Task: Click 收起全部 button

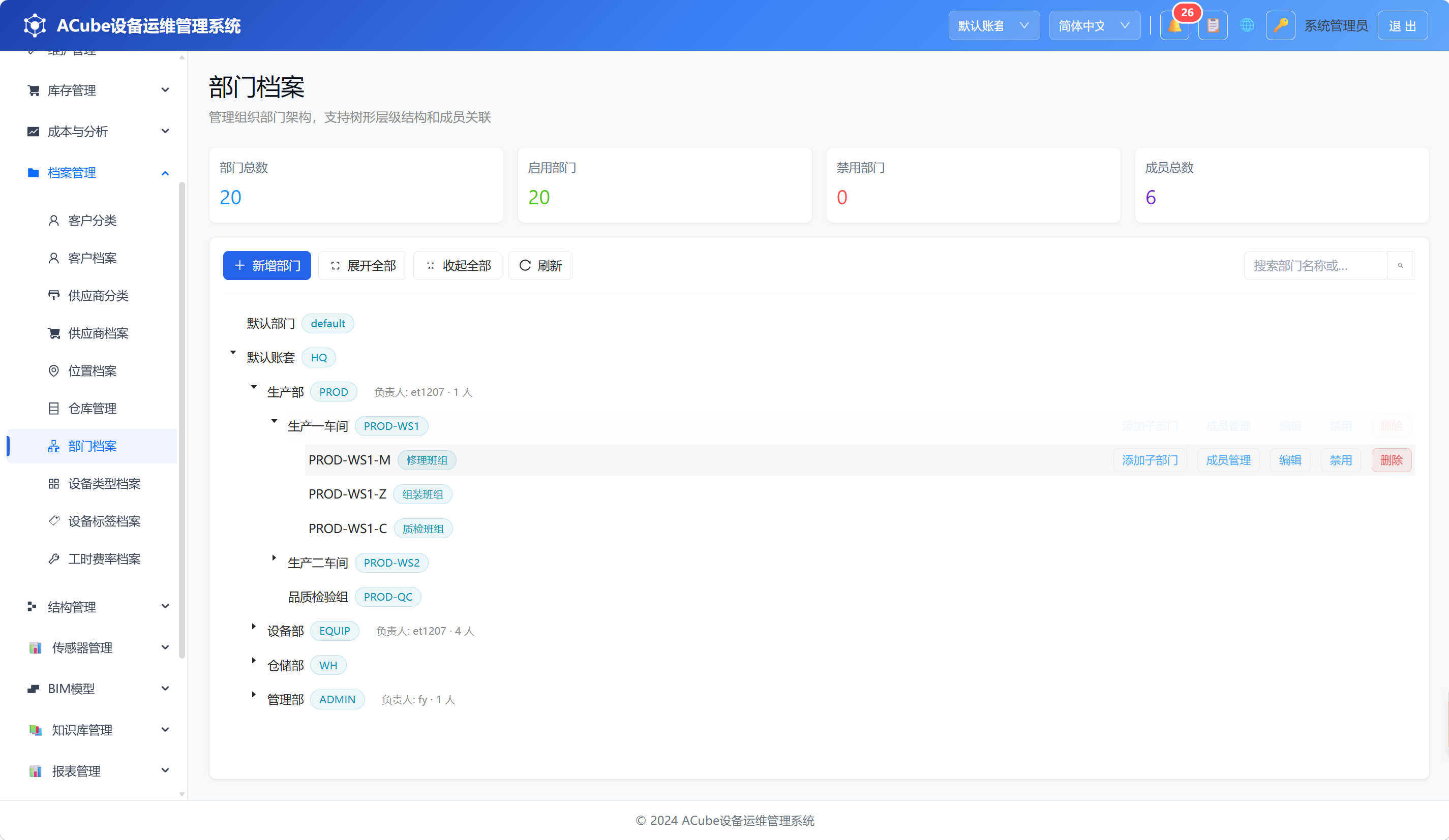Action: pos(457,265)
